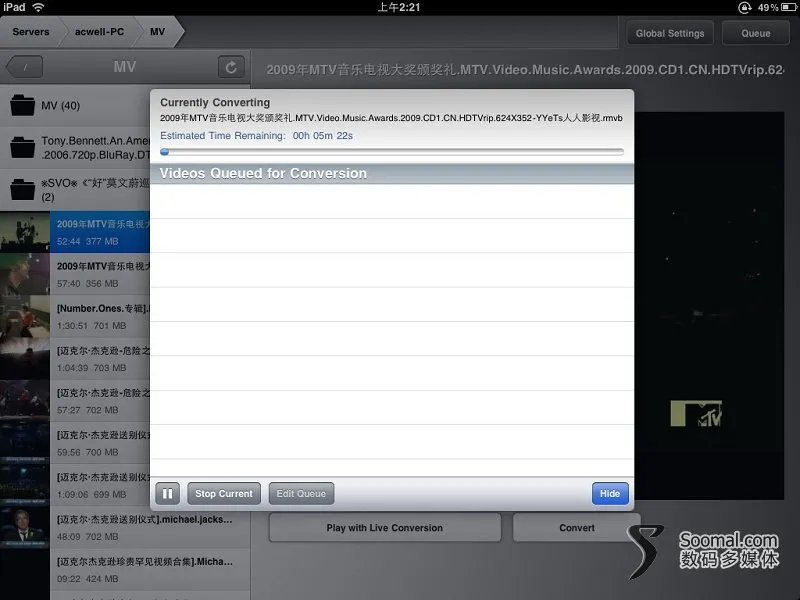Navigate to acwell-PC breadcrumb
This screenshot has height=600, width=800.
(99, 32)
